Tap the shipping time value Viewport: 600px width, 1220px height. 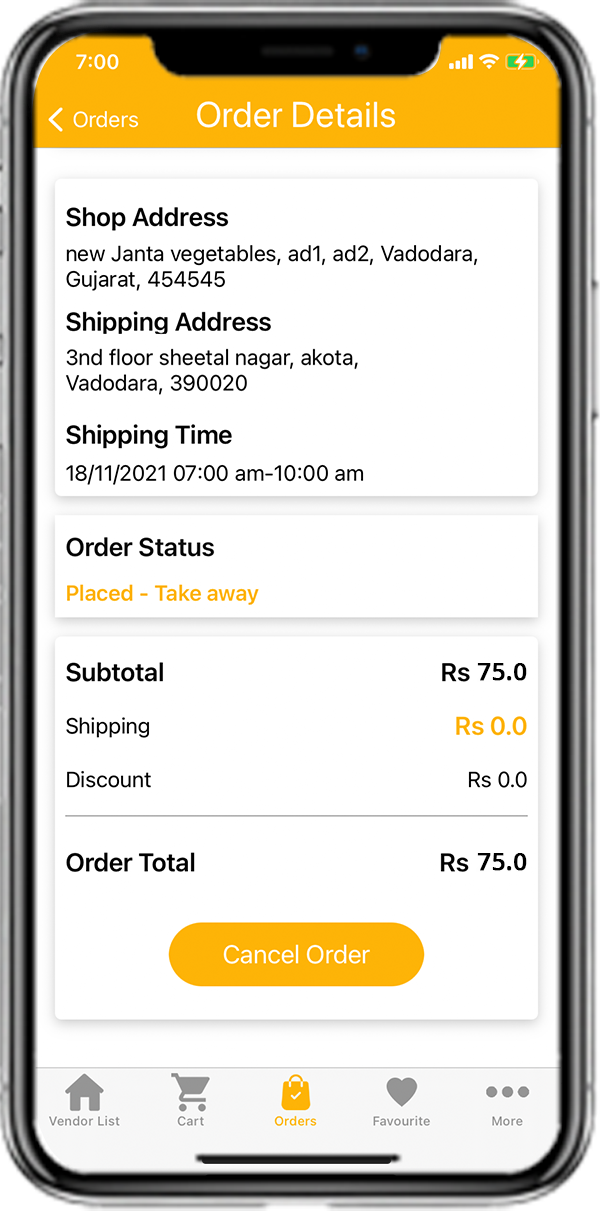[x=215, y=473]
